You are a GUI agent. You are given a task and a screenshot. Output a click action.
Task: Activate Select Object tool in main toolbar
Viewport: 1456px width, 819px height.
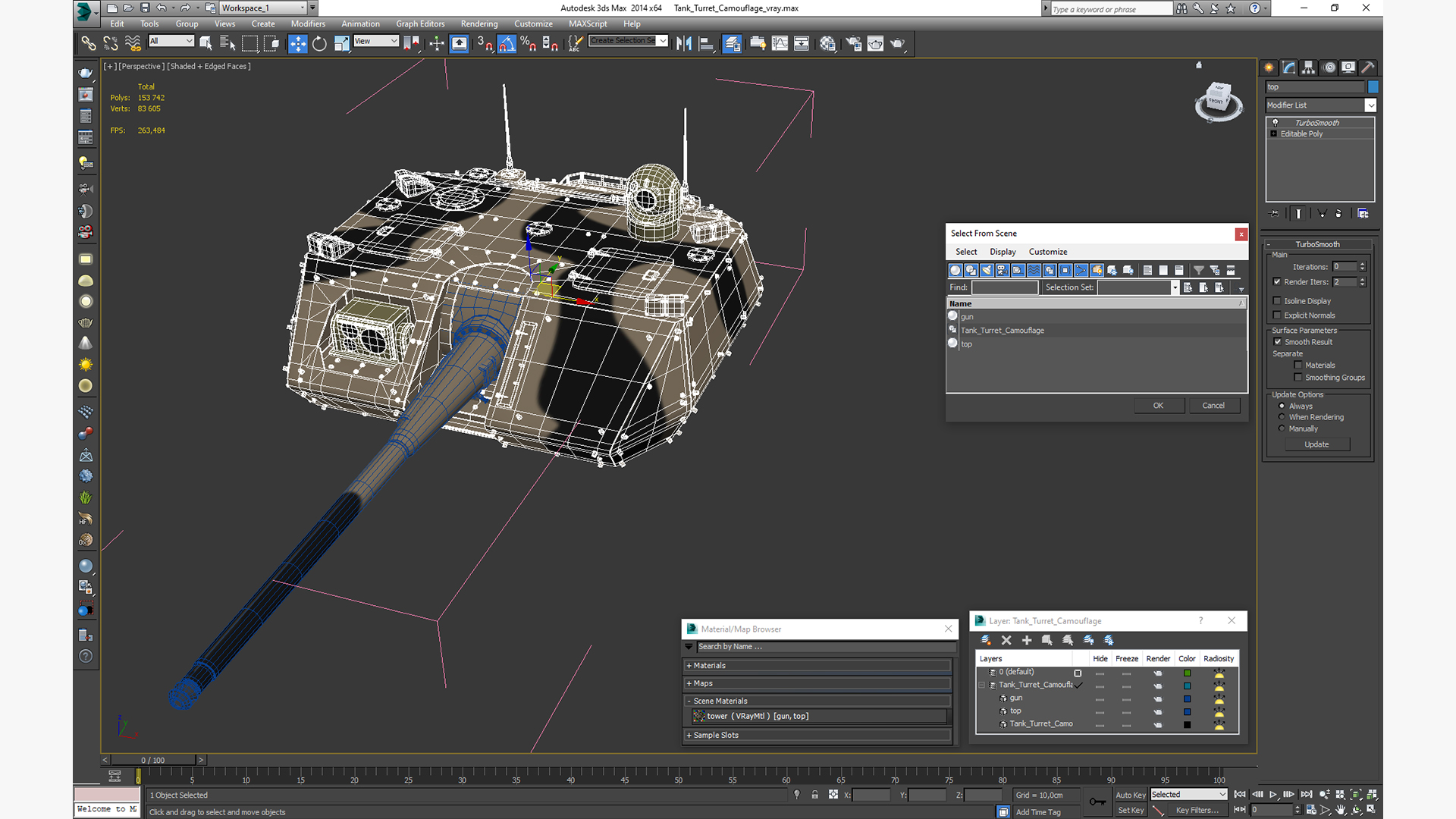pos(206,43)
